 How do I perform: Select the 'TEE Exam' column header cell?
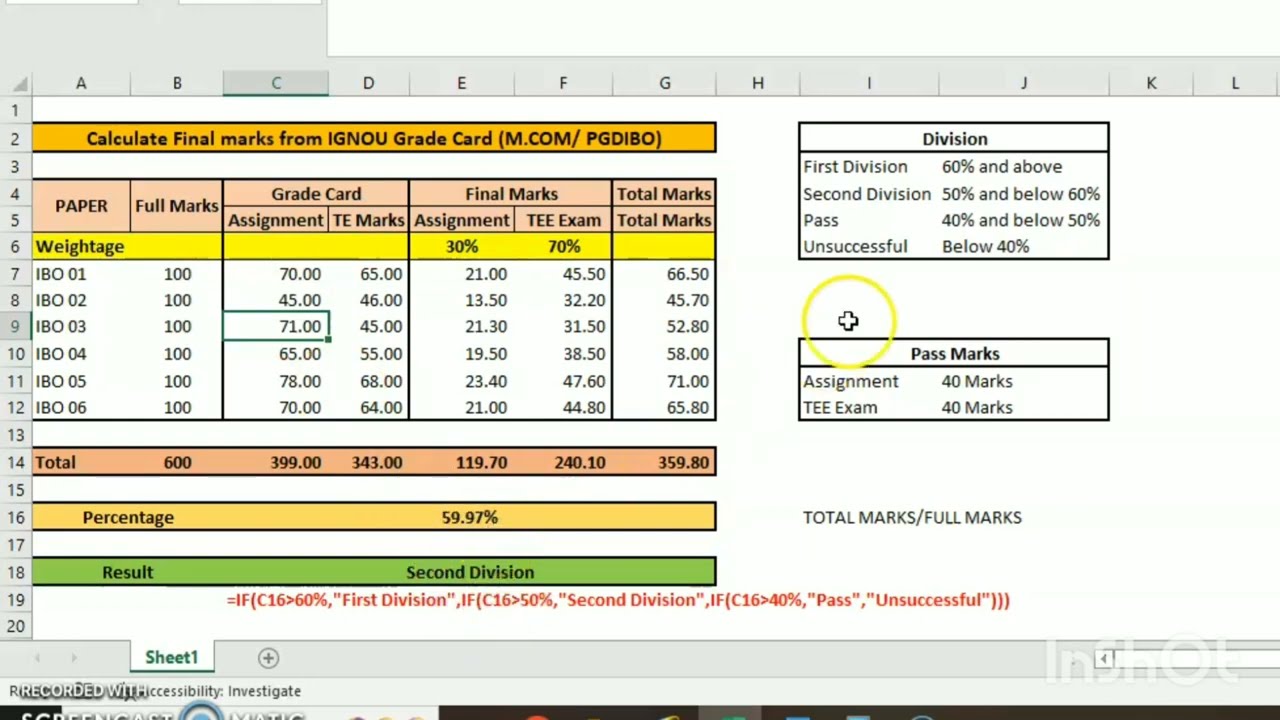(x=563, y=220)
